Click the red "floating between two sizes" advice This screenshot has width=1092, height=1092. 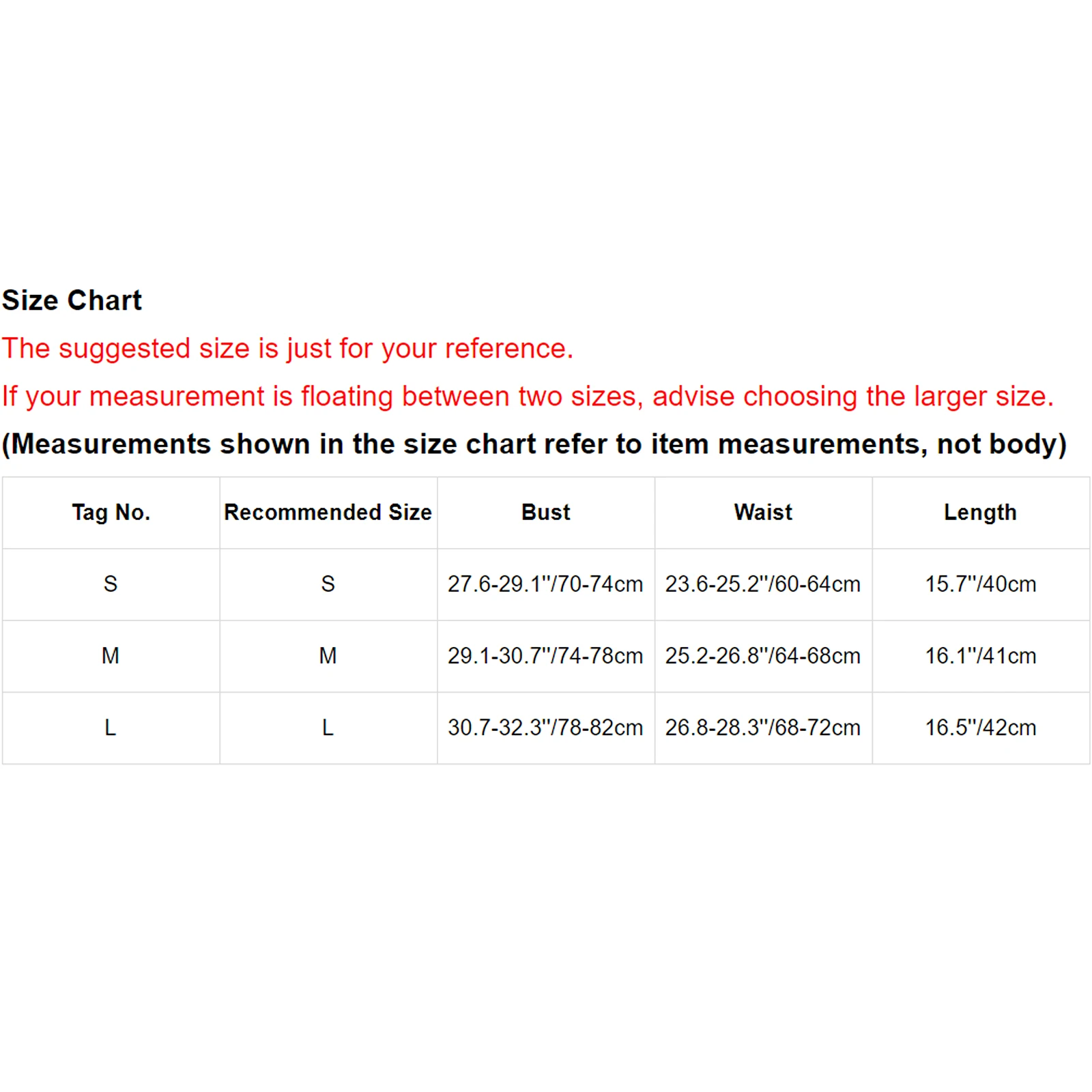pos(528,397)
